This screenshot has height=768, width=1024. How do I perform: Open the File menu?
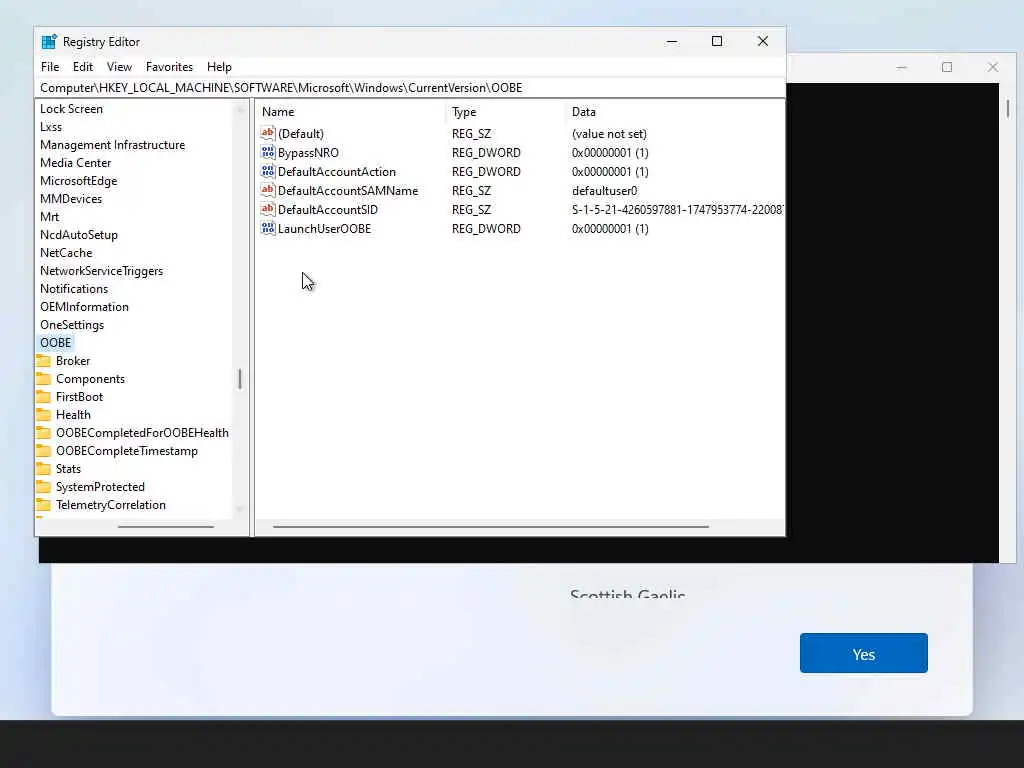50,67
